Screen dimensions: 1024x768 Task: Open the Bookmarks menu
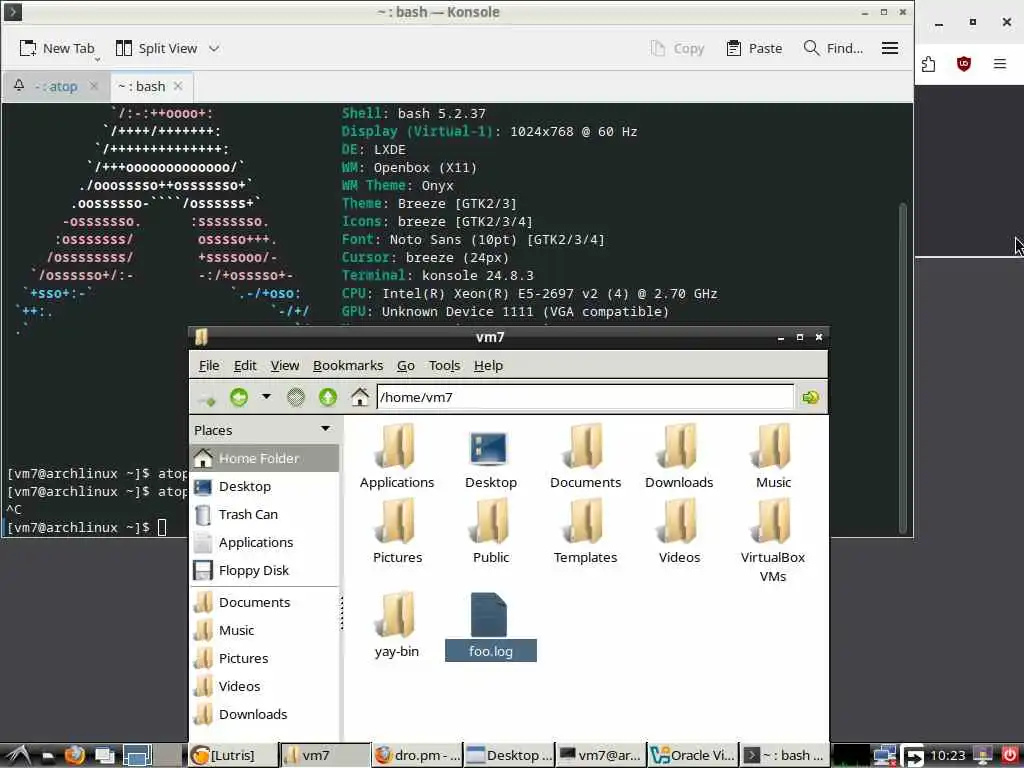pyautogui.click(x=348, y=366)
